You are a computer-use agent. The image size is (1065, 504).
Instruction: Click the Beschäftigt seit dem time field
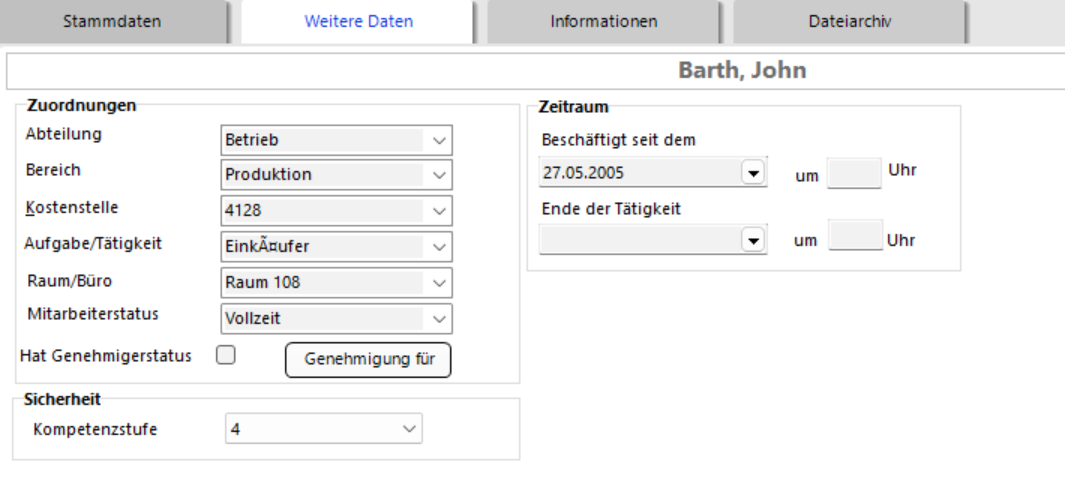854,173
